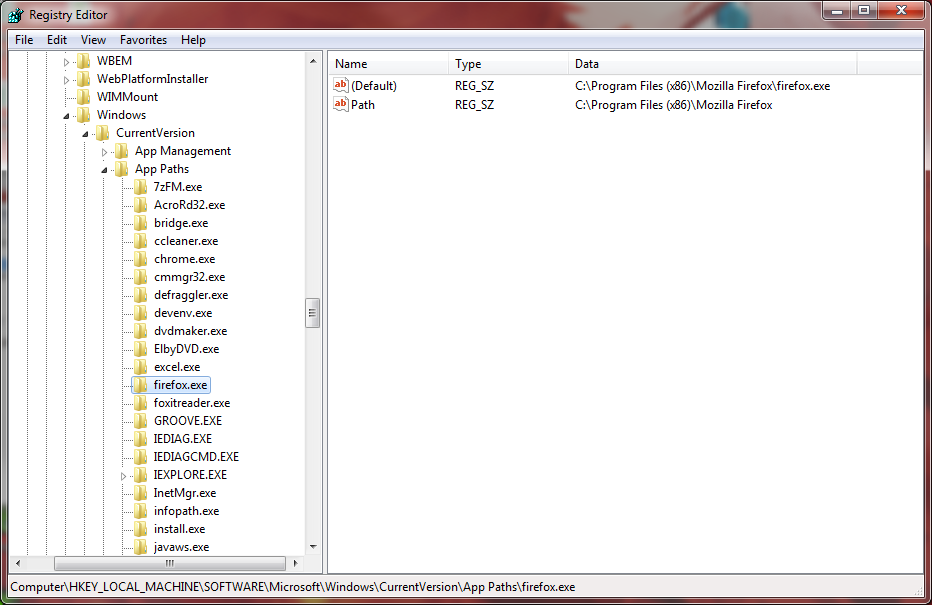
Task: Open the View menu
Action: pos(93,40)
